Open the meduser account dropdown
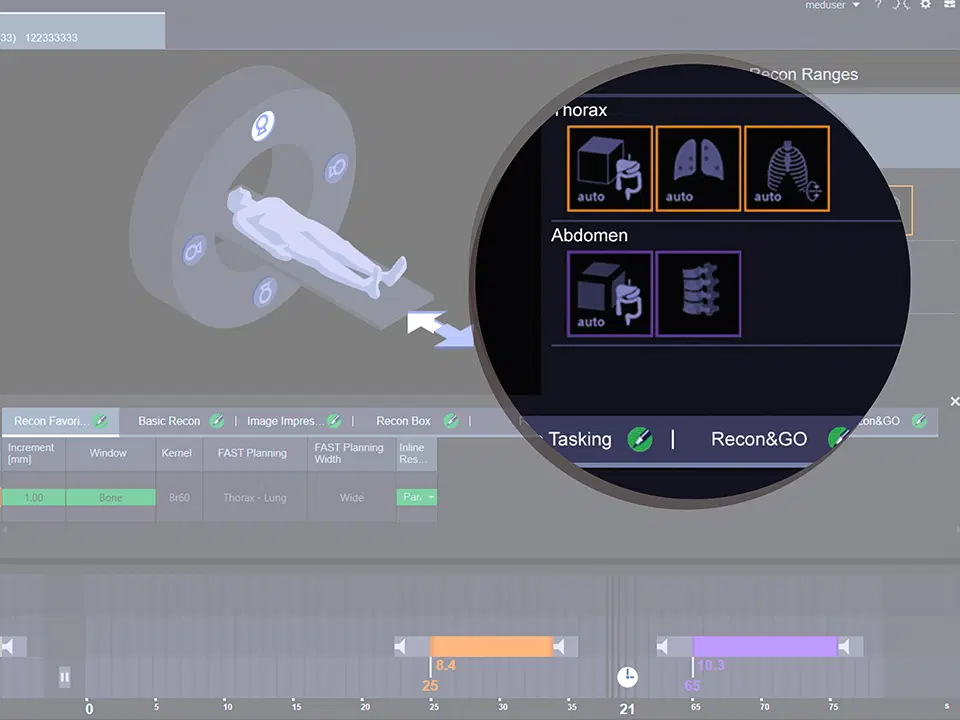This screenshot has width=960, height=720. point(832,6)
